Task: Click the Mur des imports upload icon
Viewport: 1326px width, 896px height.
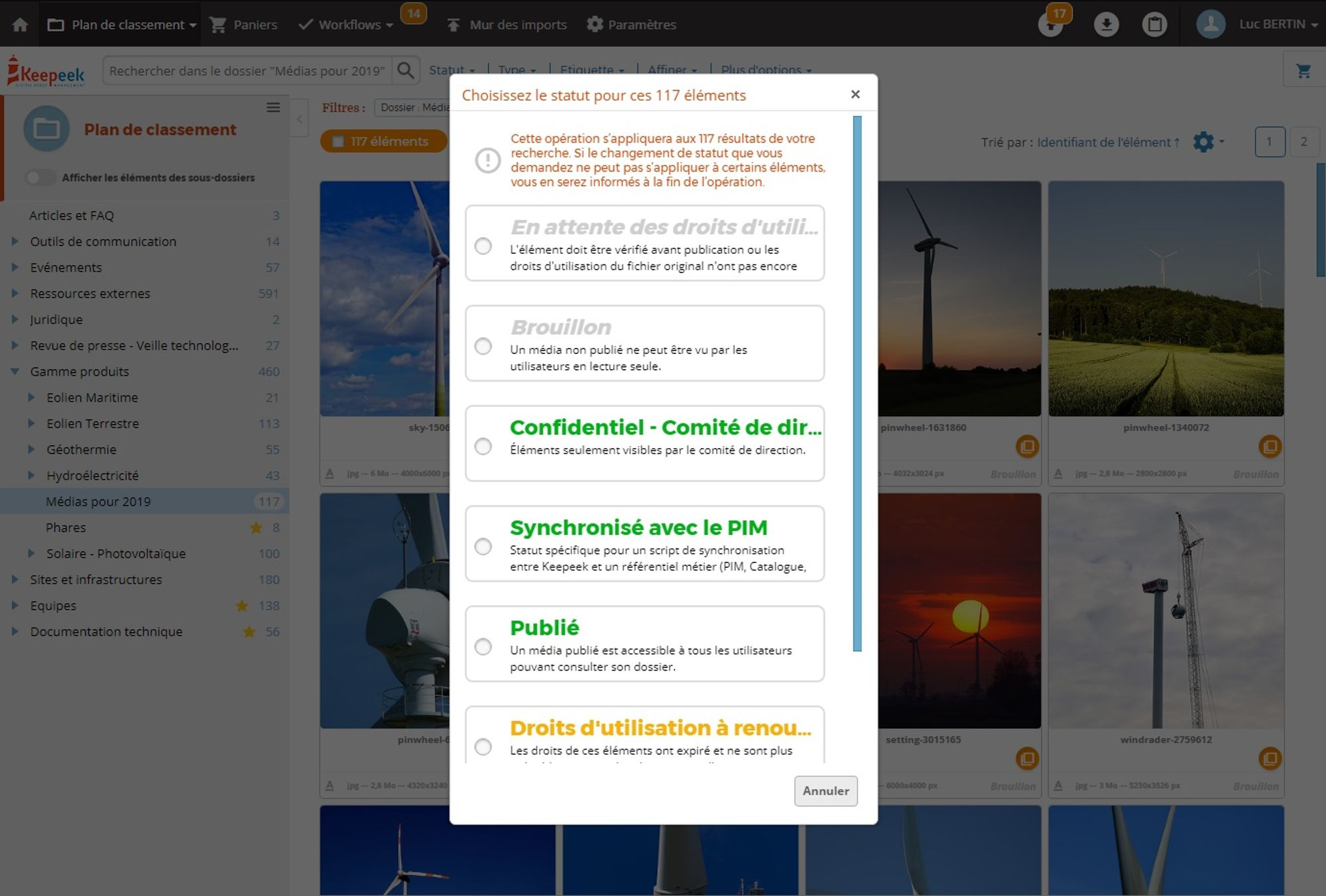Action: (x=453, y=25)
